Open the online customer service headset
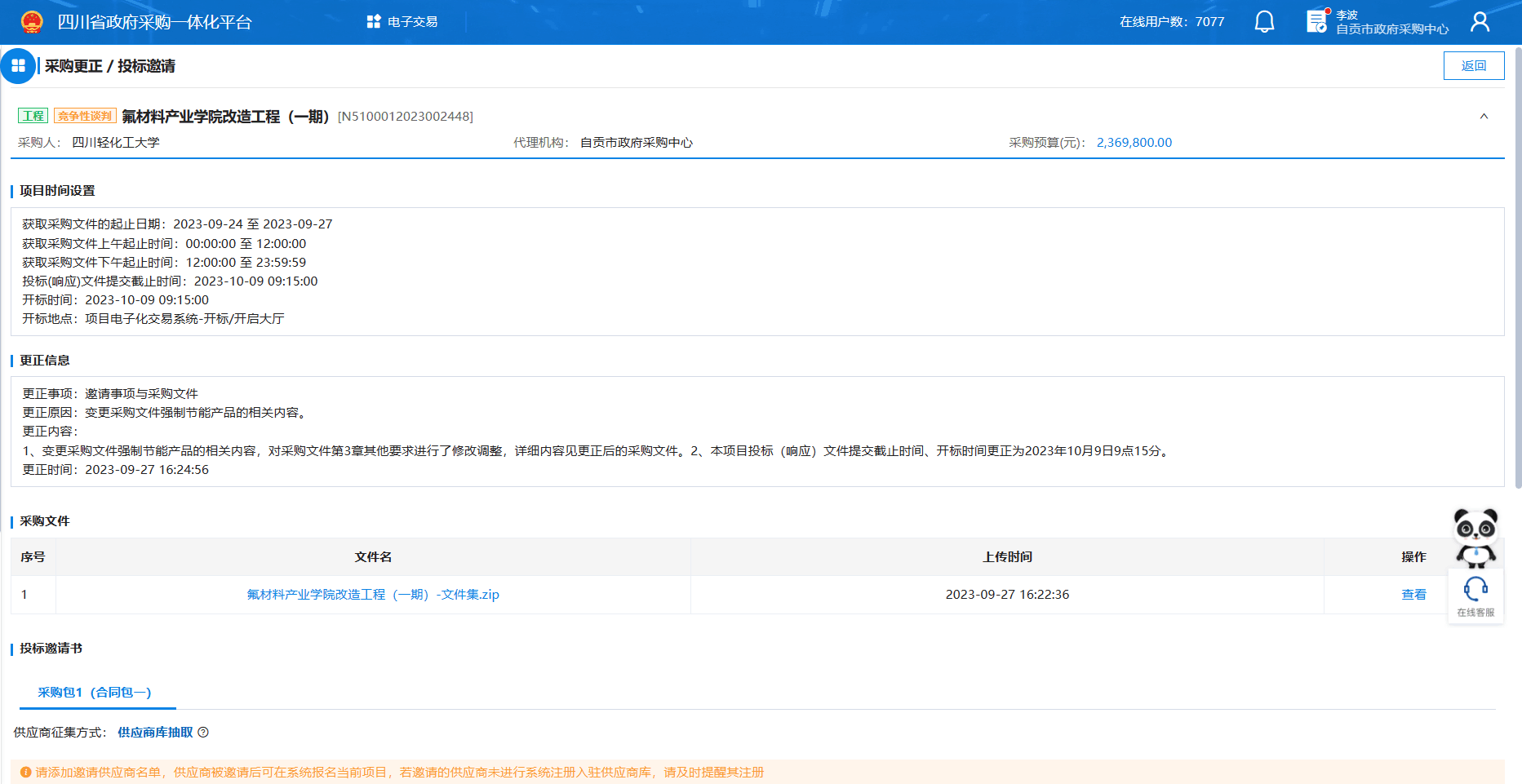 click(x=1475, y=596)
